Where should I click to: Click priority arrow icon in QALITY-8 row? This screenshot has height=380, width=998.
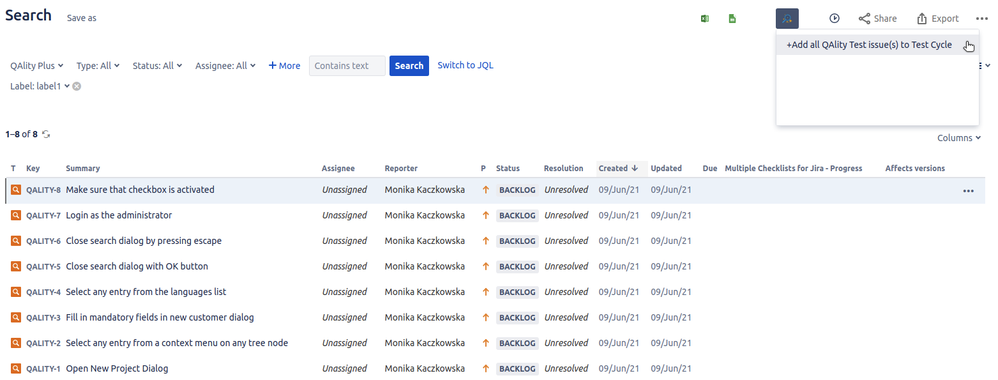(486, 190)
